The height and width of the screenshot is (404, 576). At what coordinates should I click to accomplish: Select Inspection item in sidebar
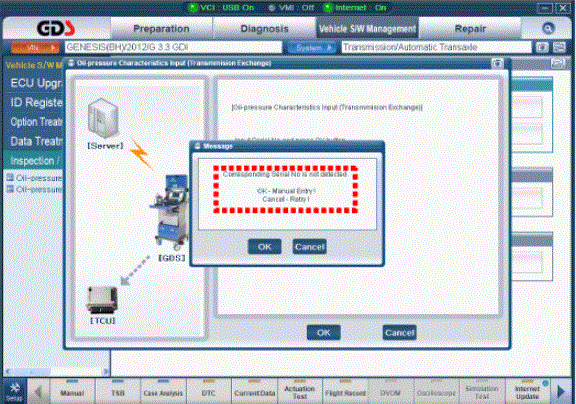click(33, 161)
